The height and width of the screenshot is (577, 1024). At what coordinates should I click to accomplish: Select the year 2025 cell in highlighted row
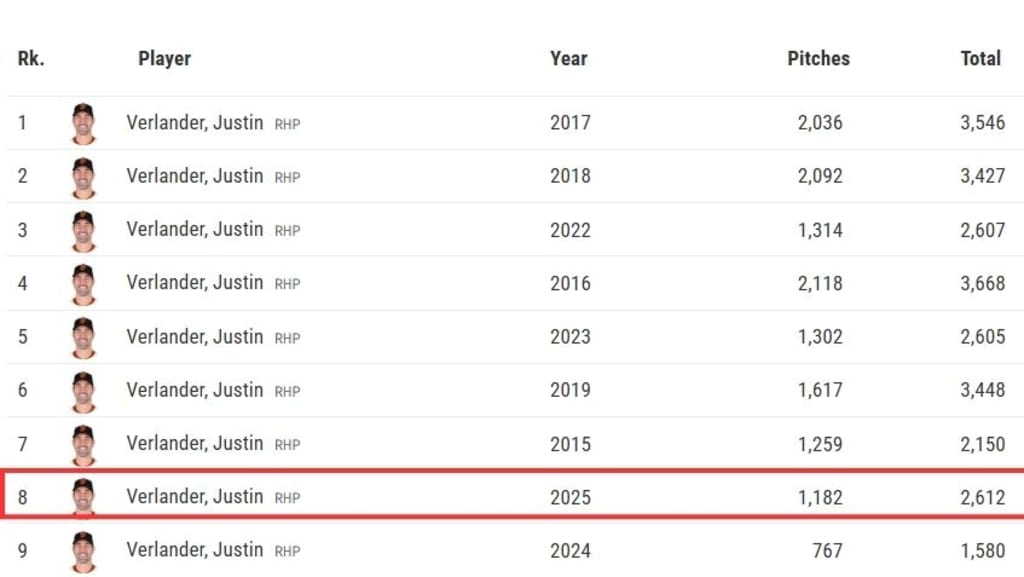pyautogui.click(x=570, y=497)
